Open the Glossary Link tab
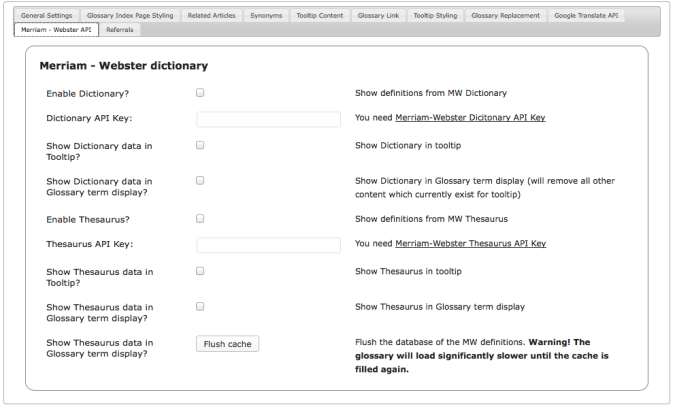This screenshot has width=675, height=407. [x=378, y=16]
